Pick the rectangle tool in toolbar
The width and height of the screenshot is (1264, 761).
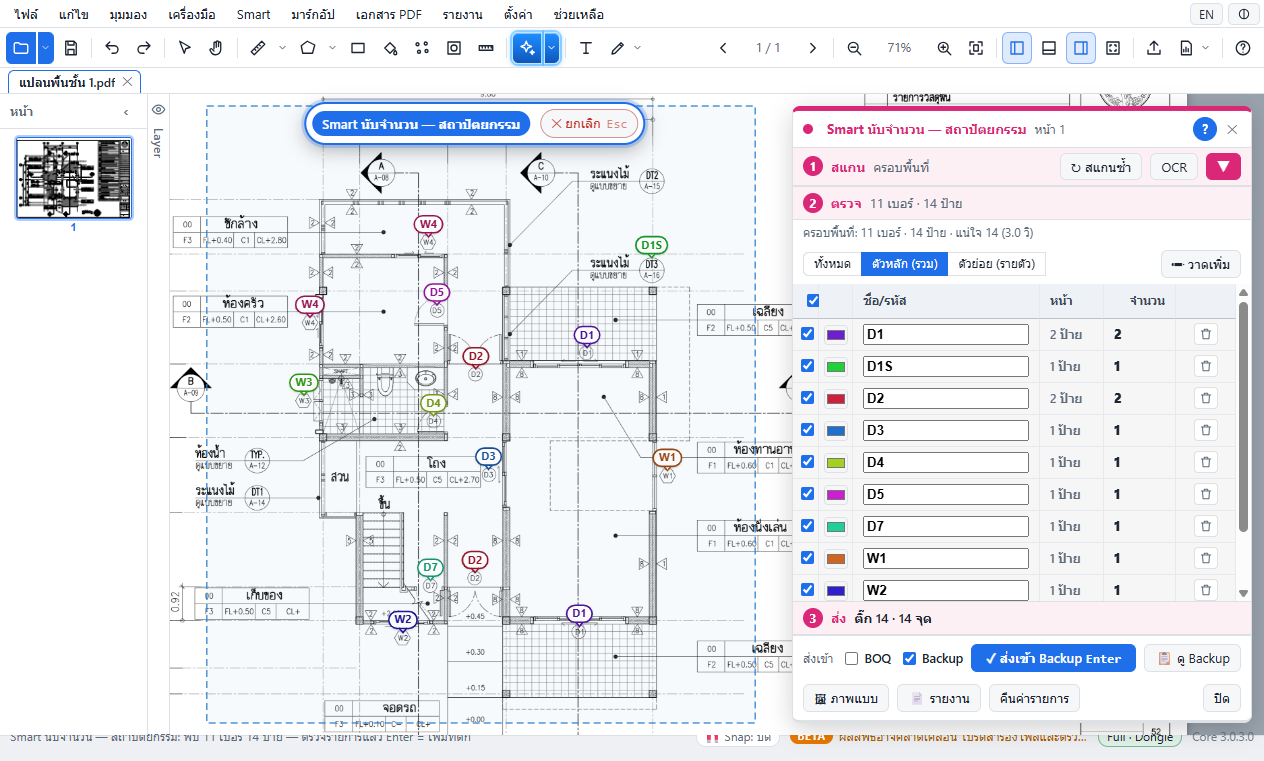[358, 48]
